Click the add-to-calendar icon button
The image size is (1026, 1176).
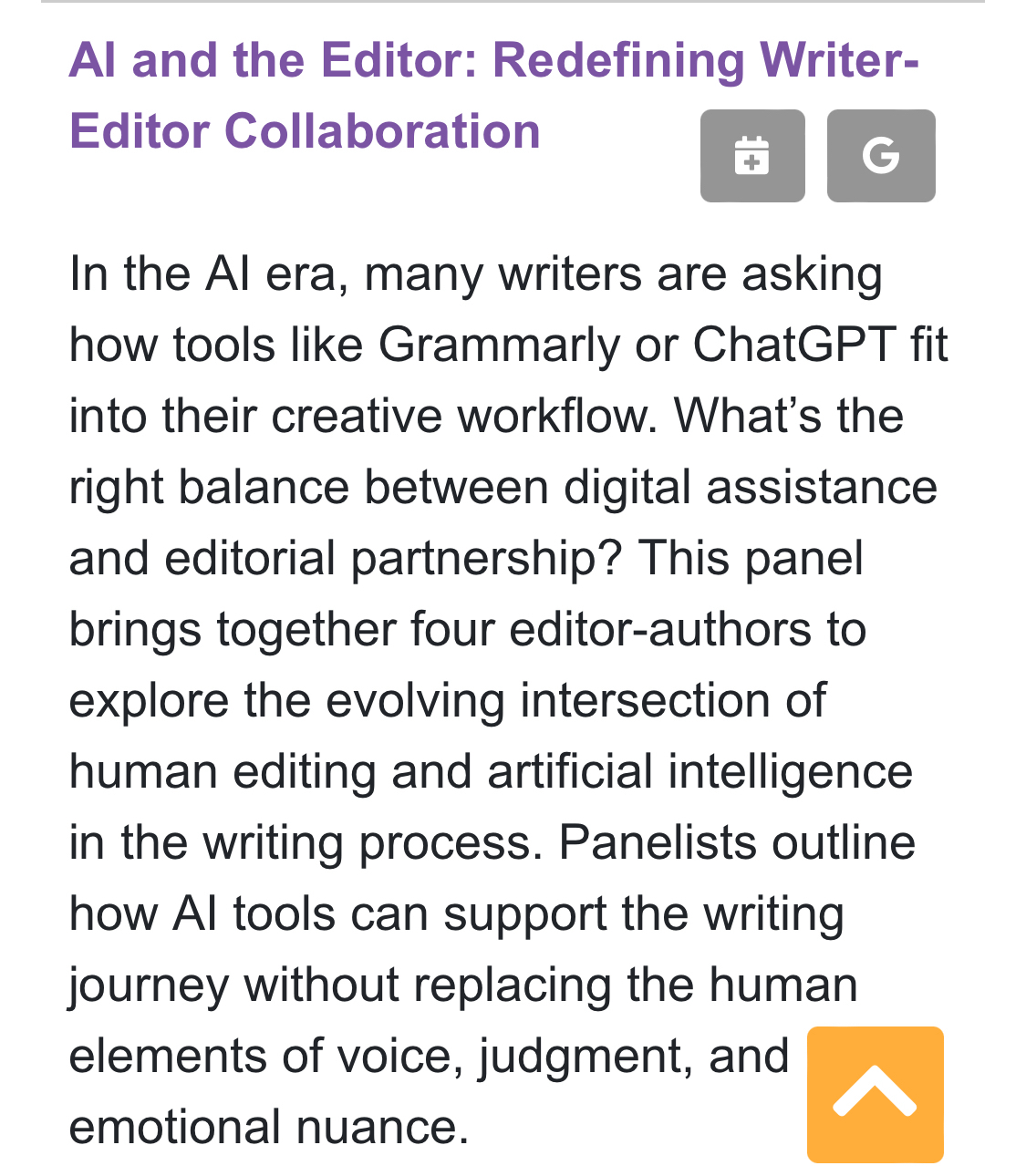coord(751,156)
